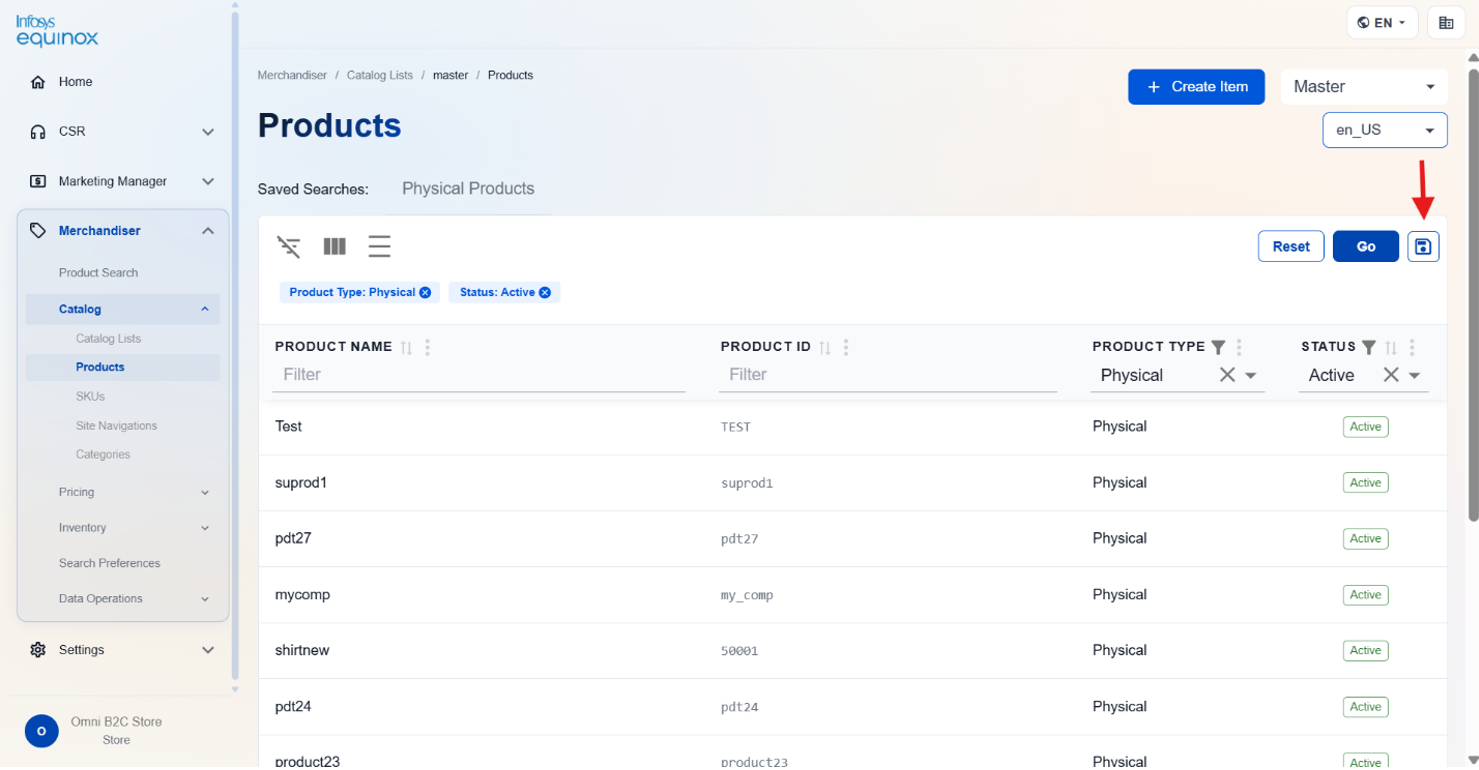Open Product Search in sidebar
This screenshot has height=770, width=1479.
point(98,273)
